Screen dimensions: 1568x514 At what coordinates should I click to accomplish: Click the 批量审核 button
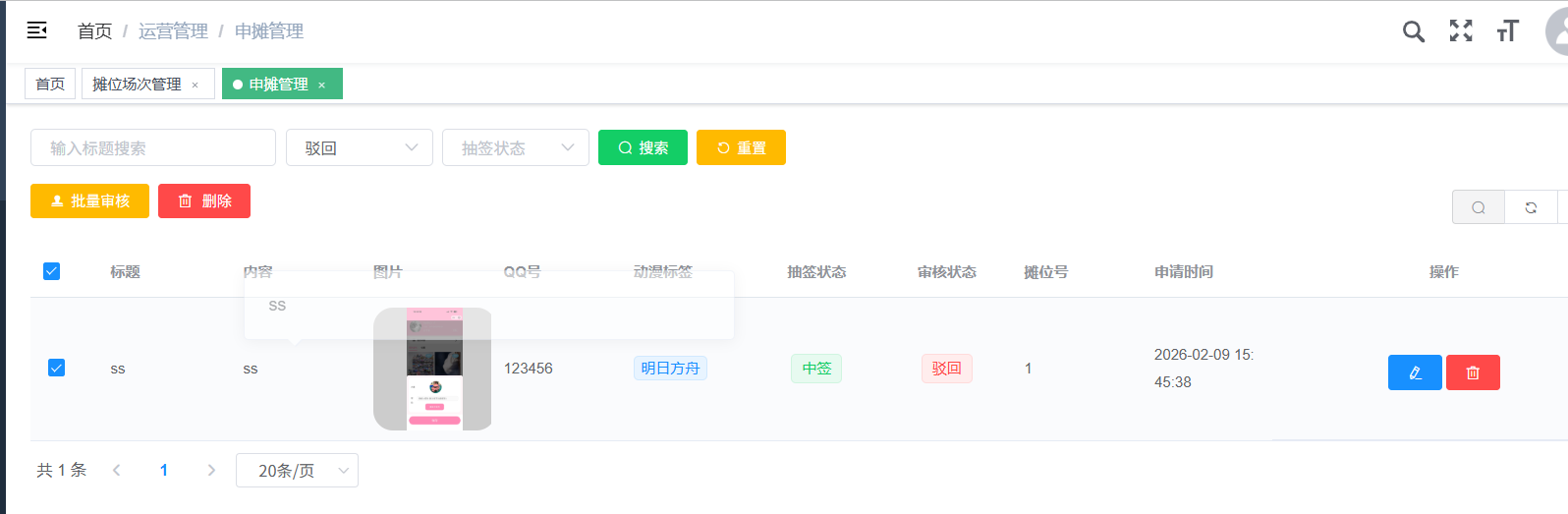click(x=89, y=200)
